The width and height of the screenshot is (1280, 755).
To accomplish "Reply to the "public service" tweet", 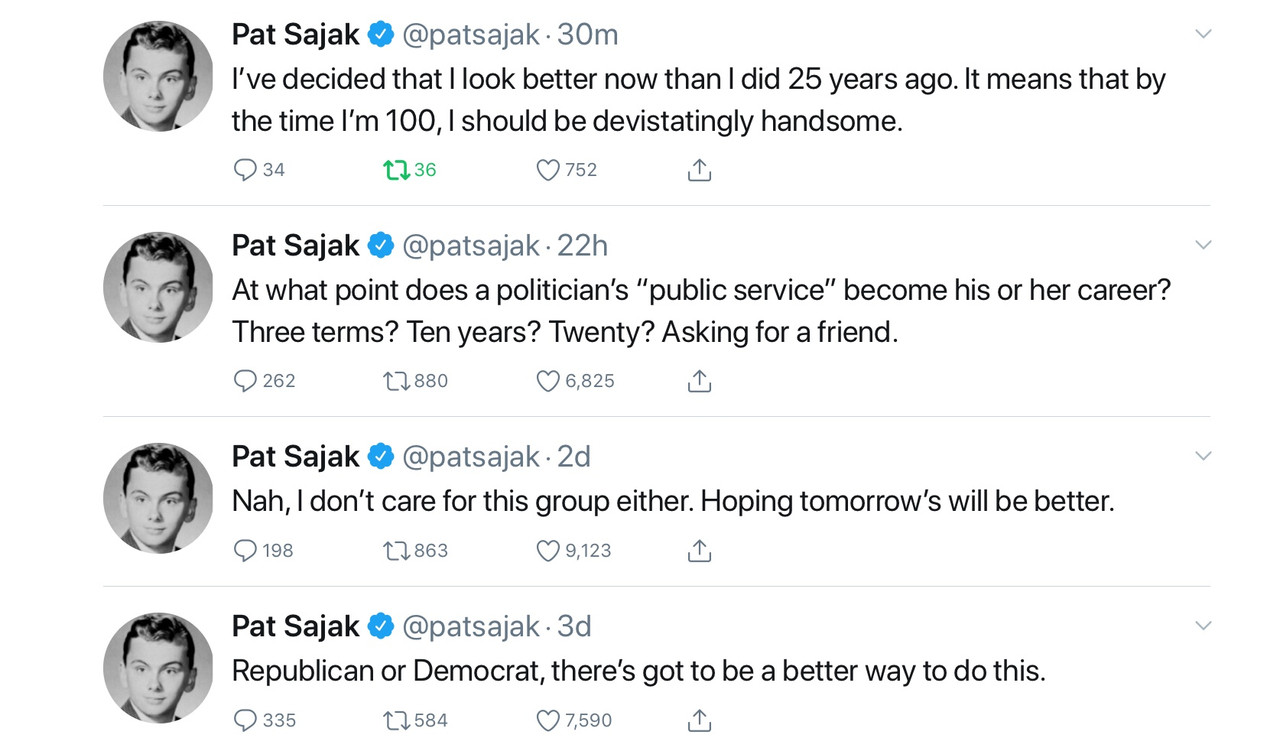I will [x=245, y=381].
